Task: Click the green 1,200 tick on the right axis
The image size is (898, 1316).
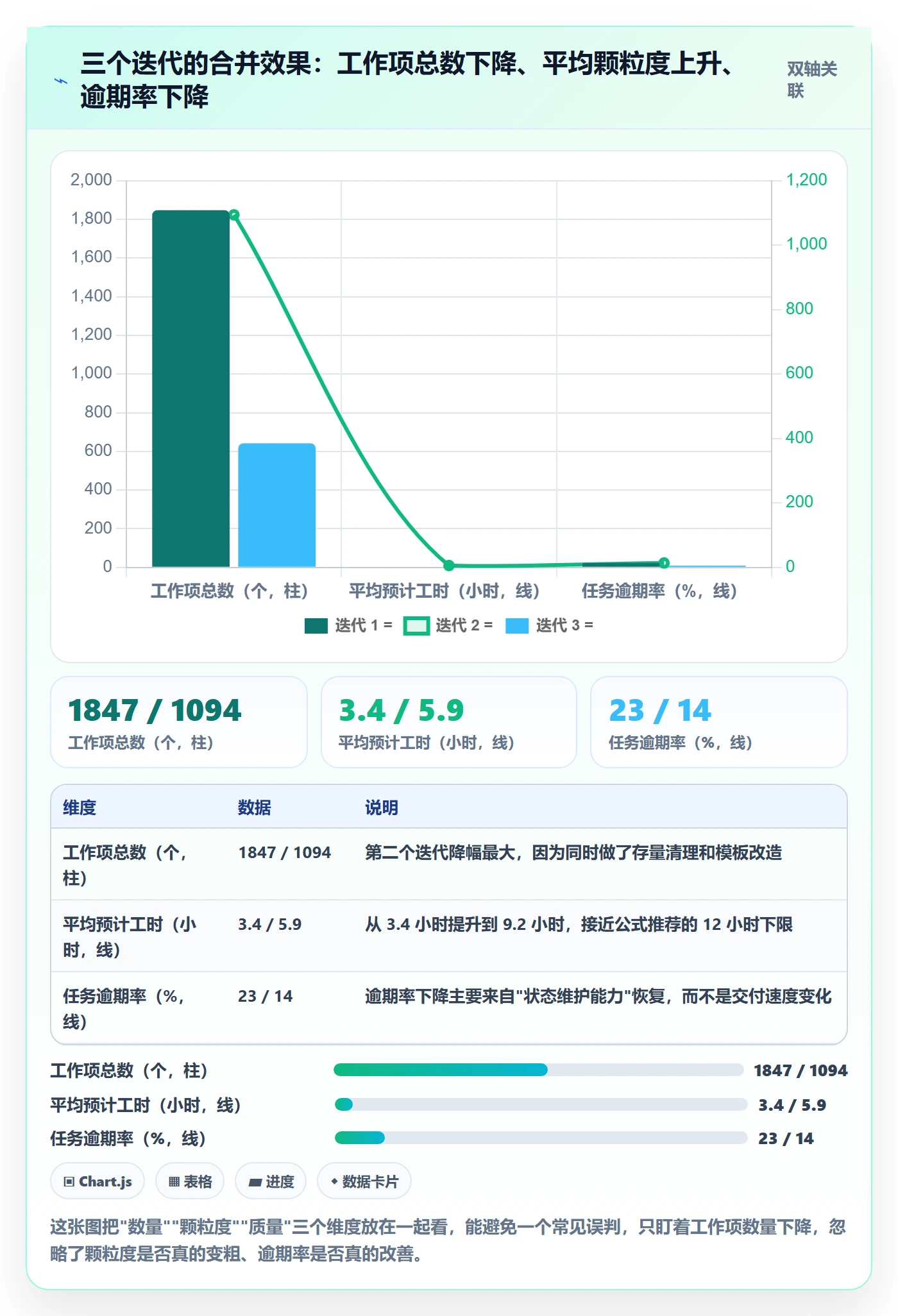Action: pos(807,180)
